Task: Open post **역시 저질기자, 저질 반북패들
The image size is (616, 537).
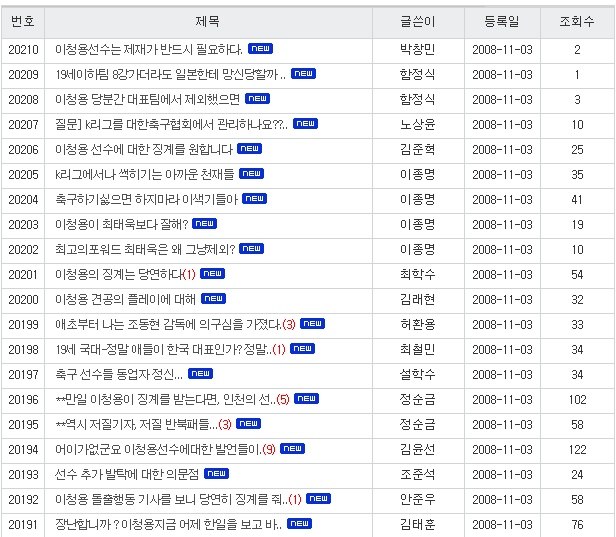Action: [137, 424]
